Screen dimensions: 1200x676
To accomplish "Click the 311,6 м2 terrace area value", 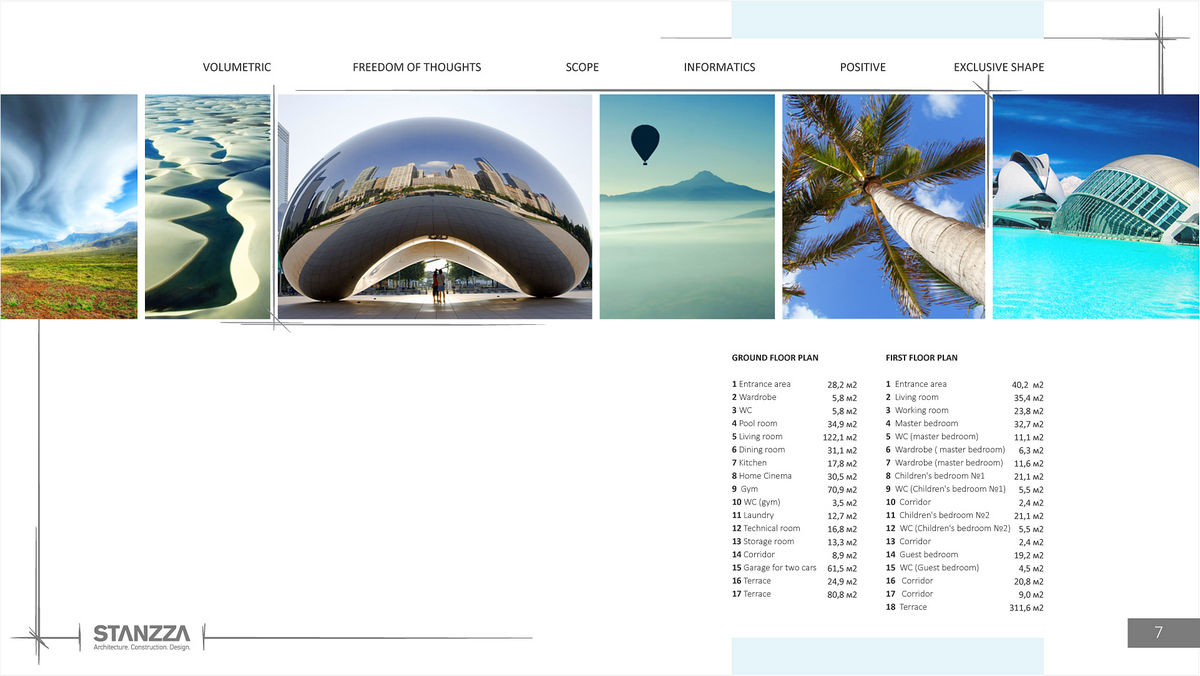I will [1026, 608].
